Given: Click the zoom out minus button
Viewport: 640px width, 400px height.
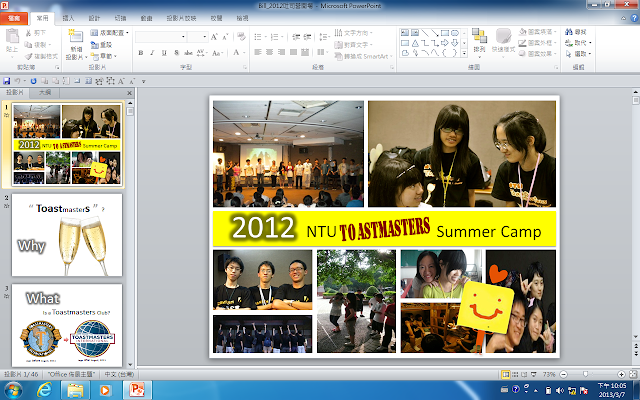Looking at the screenshot, I should pyautogui.click(x=563, y=374).
